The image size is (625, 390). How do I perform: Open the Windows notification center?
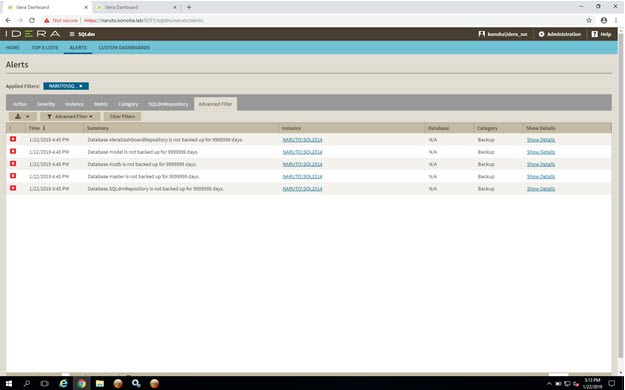pyautogui.click(x=611, y=384)
